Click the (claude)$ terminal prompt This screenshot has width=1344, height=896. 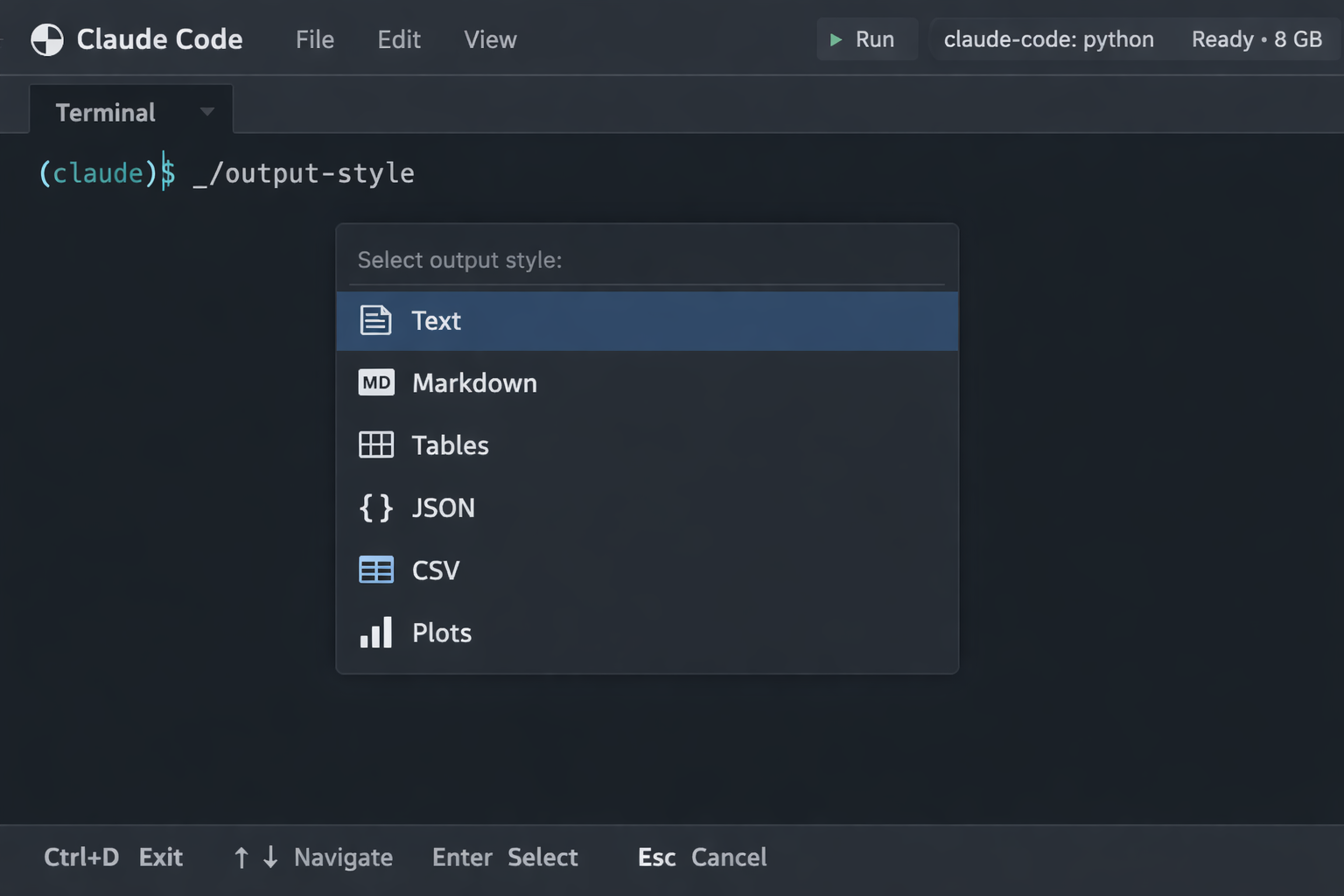(107, 173)
